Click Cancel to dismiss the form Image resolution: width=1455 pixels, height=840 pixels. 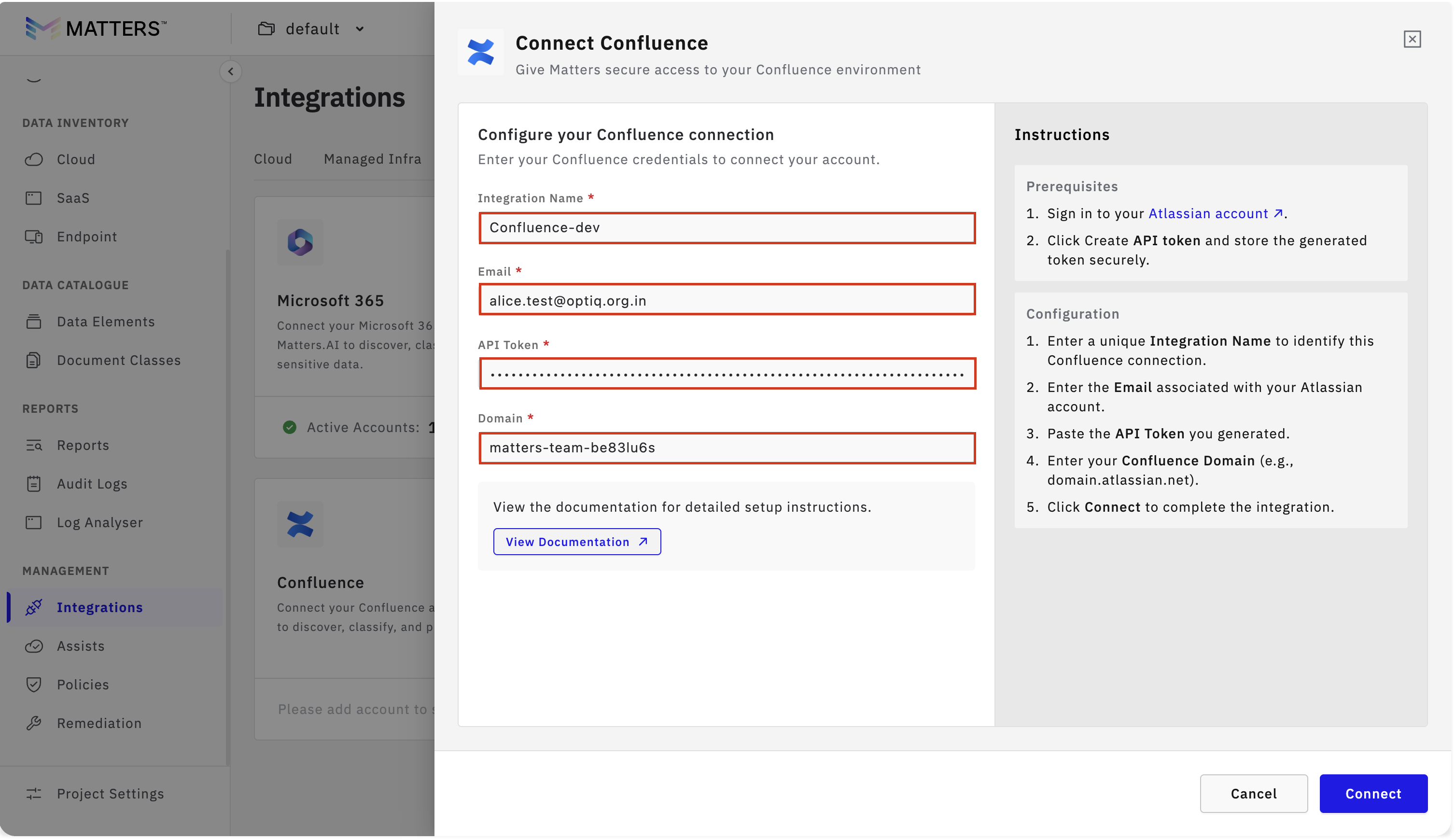1253,793
